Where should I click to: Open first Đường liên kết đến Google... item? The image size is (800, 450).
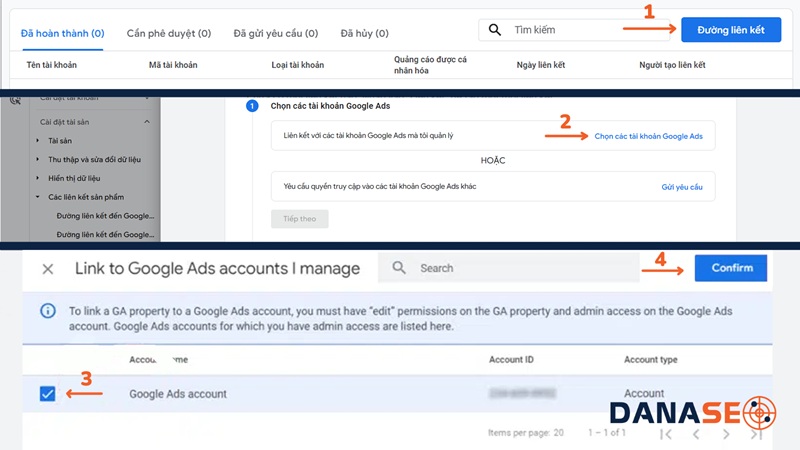coord(105,216)
